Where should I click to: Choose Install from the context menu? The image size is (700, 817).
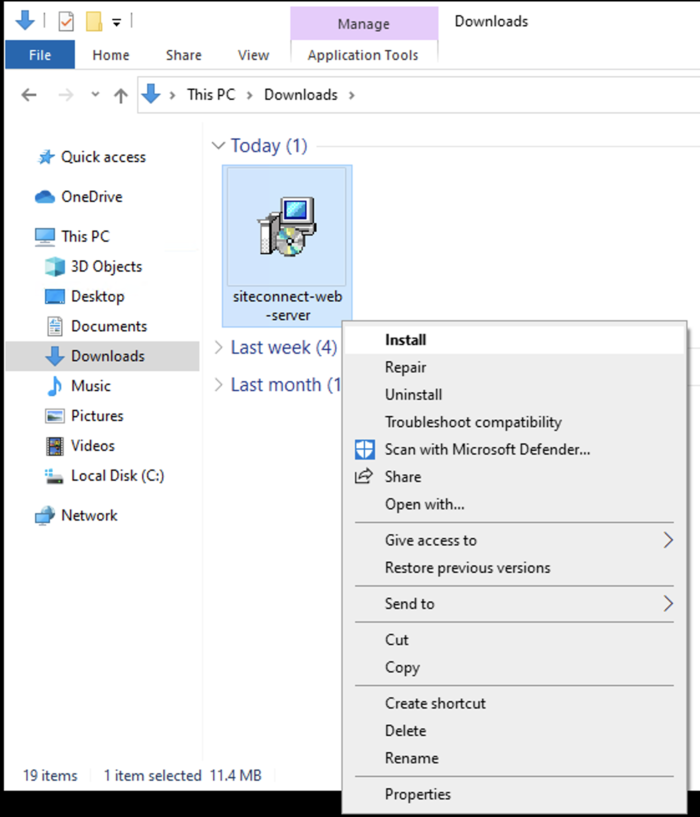(406, 340)
